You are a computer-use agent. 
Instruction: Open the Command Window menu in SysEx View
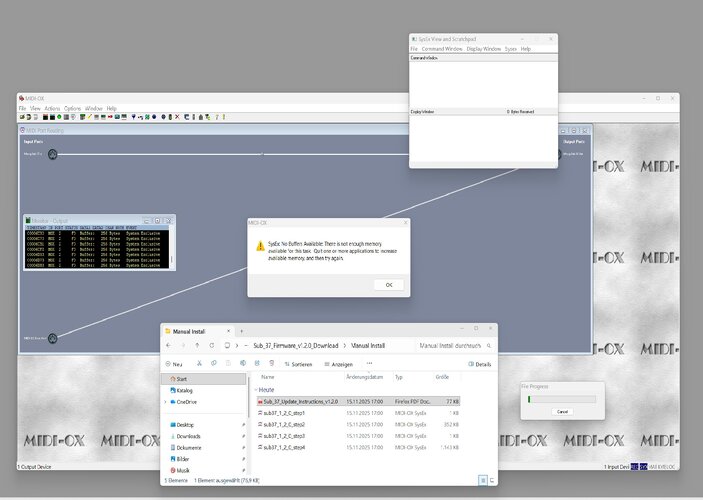tap(441, 48)
